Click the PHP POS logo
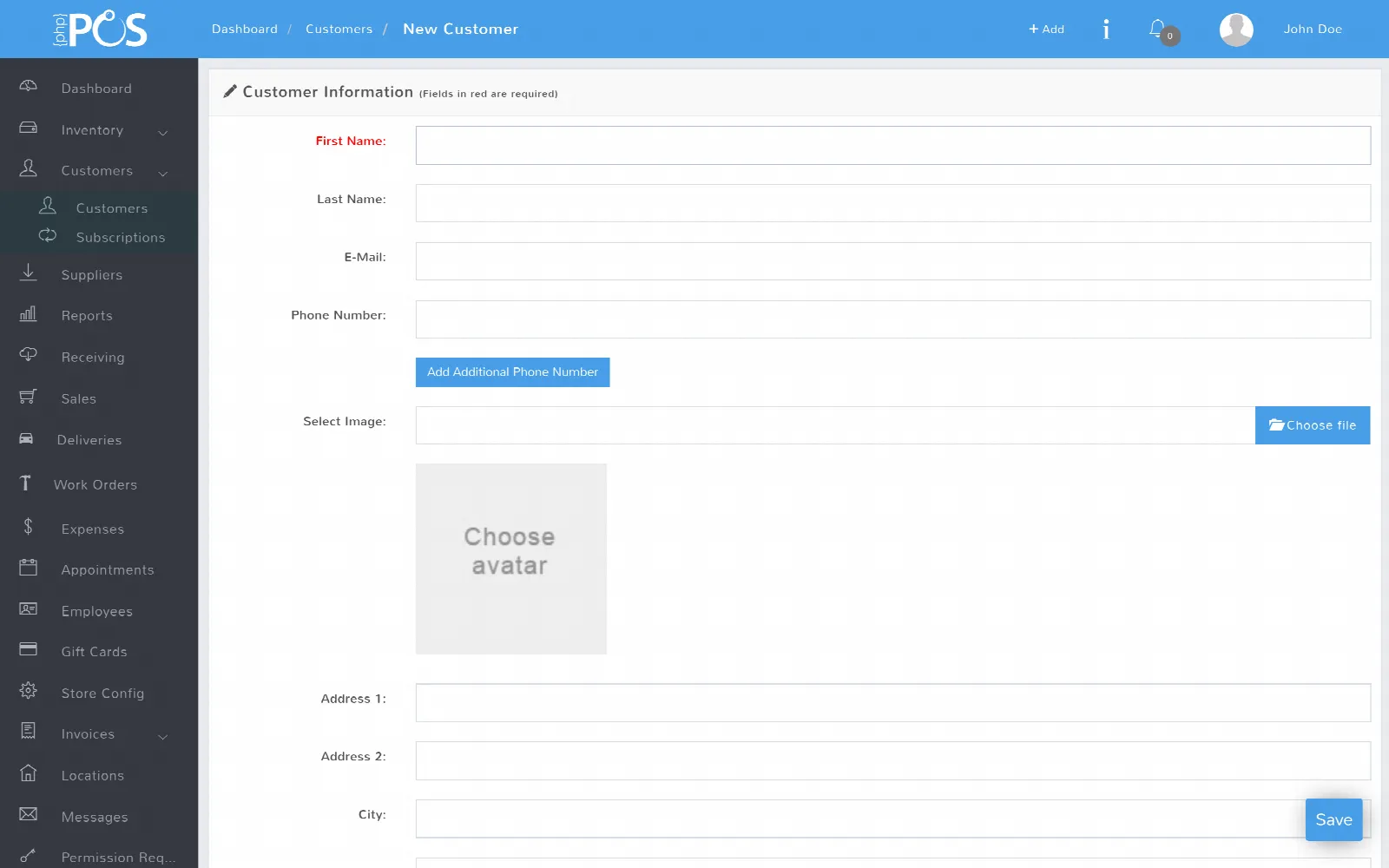Image resolution: width=1389 pixels, height=868 pixels. (100, 30)
